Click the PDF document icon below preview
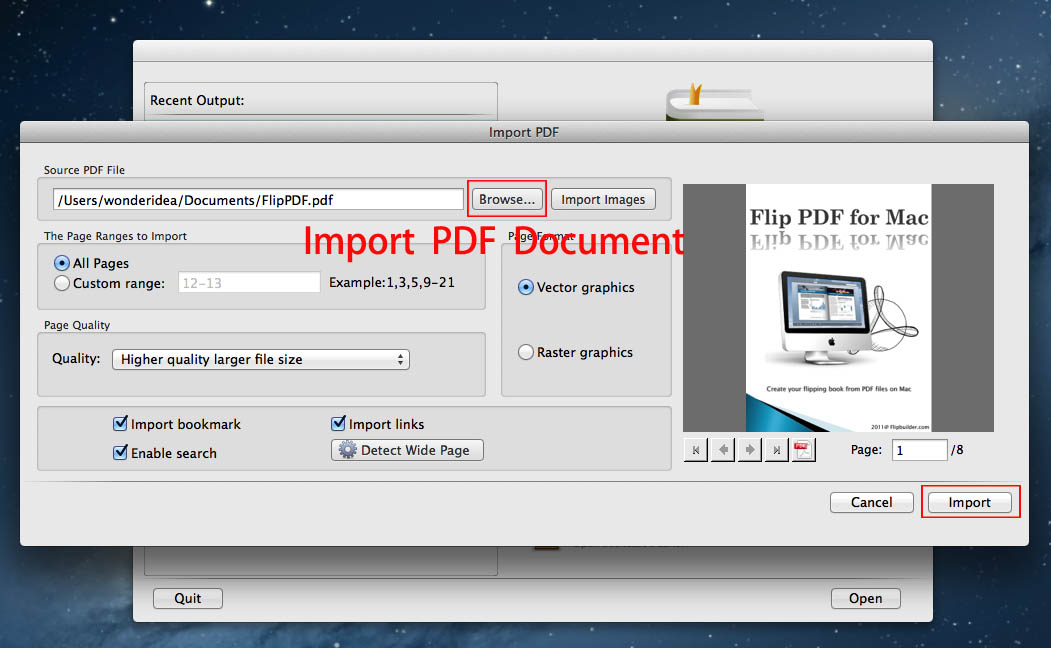Screen dimensions: 1051x648 (803, 450)
